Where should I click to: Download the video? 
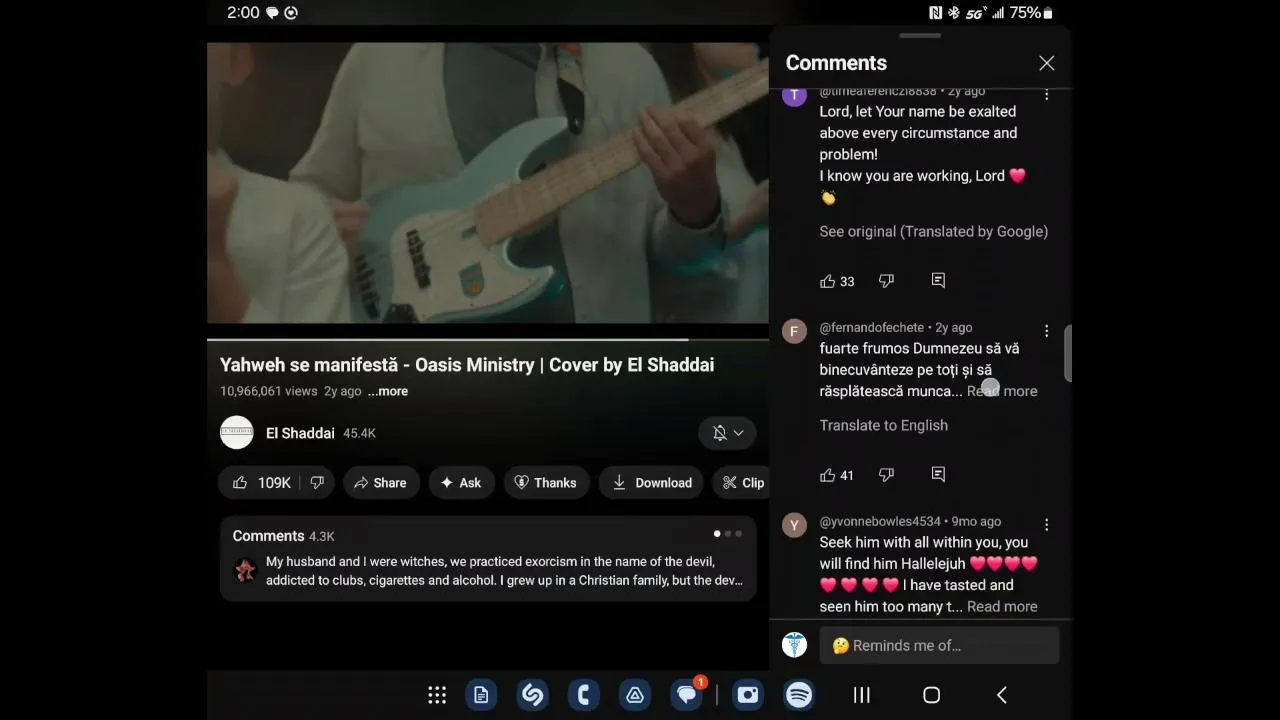(652, 483)
